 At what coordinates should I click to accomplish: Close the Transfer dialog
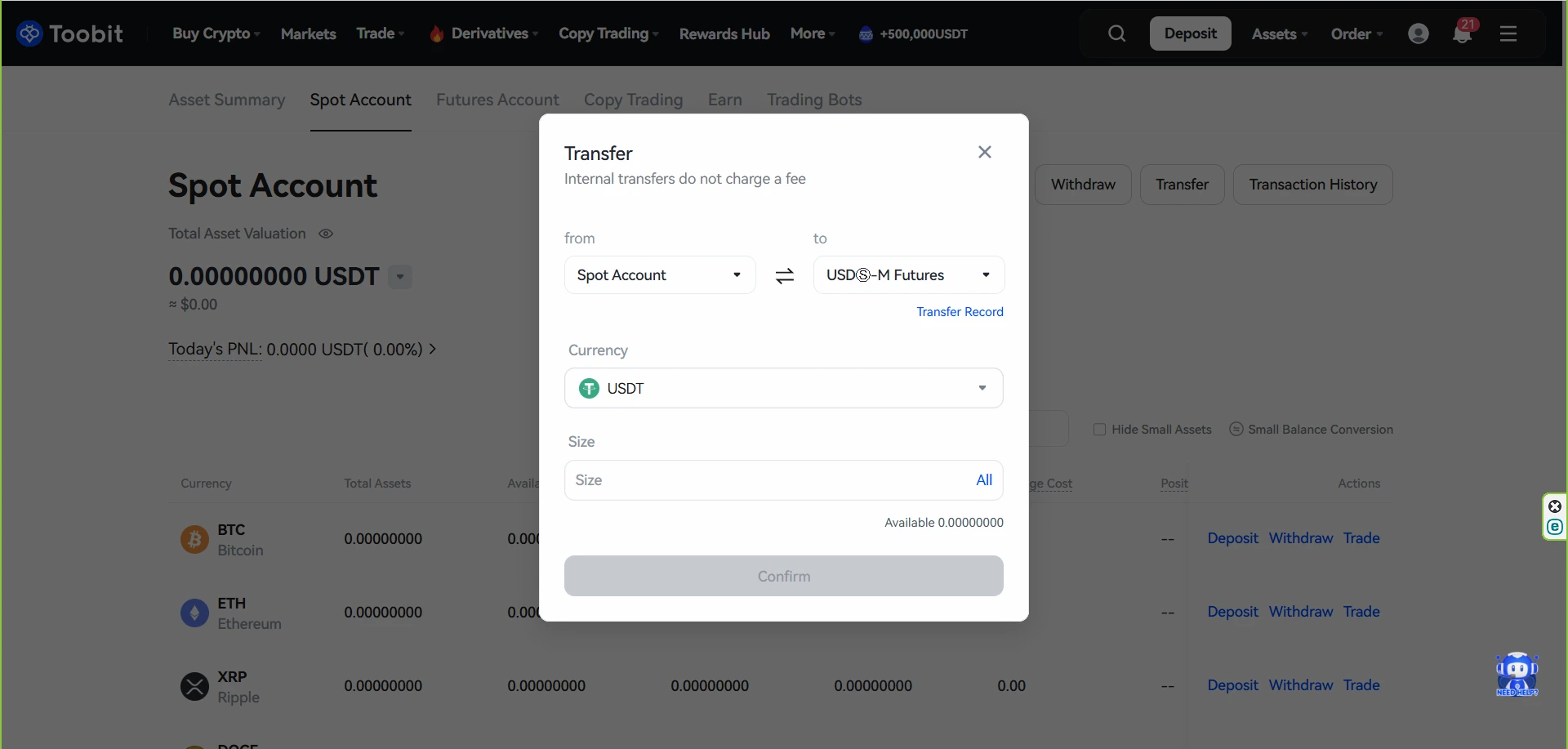tap(985, 152)
